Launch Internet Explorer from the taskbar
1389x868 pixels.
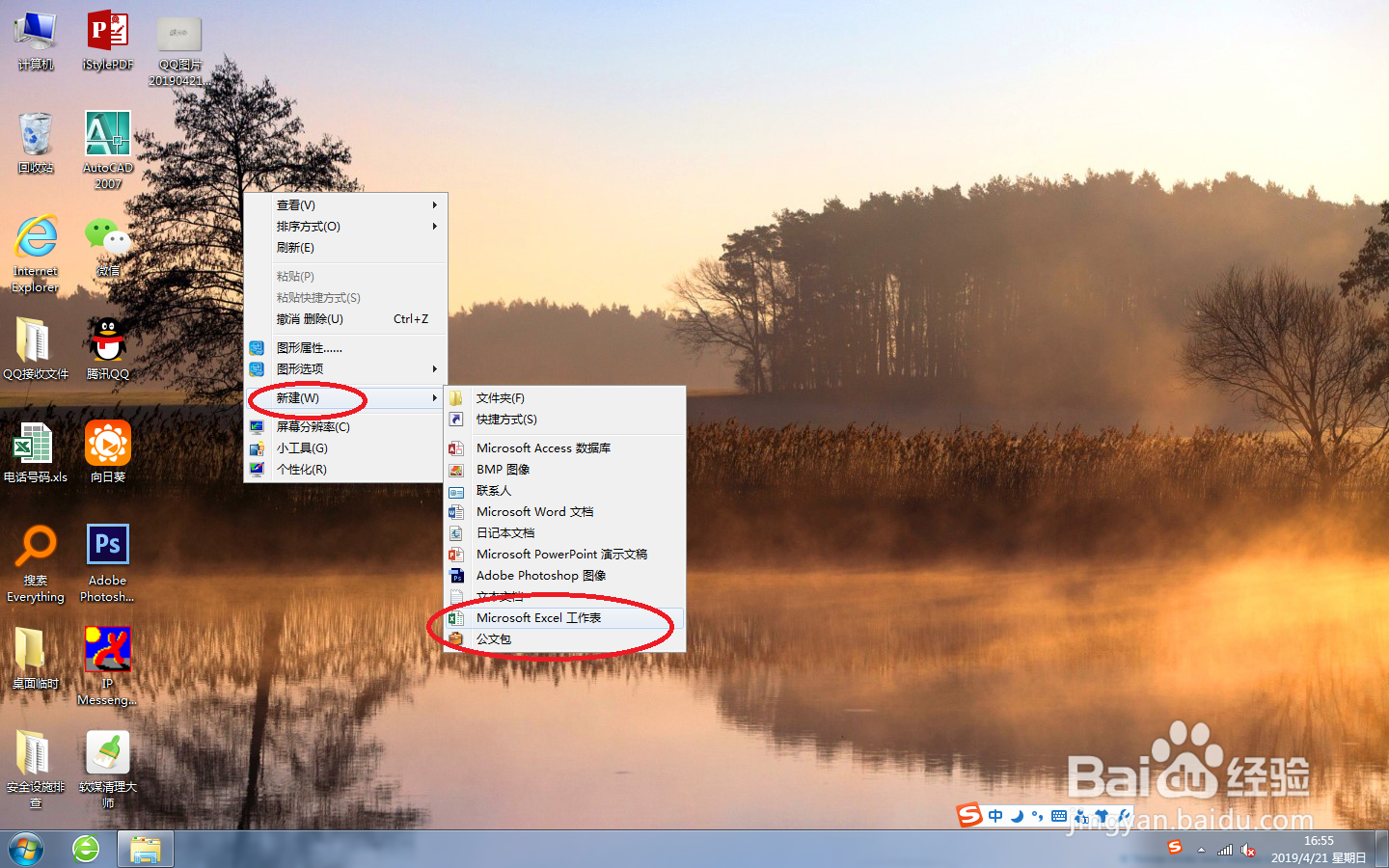[x=85, y=849]
